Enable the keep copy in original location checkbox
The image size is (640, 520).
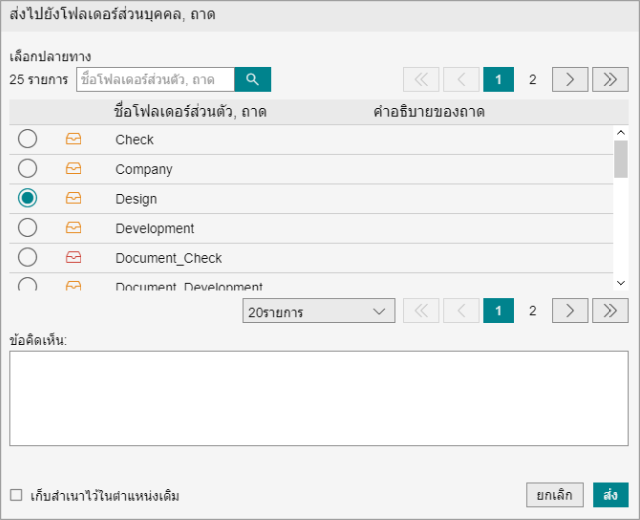(16, 495)
